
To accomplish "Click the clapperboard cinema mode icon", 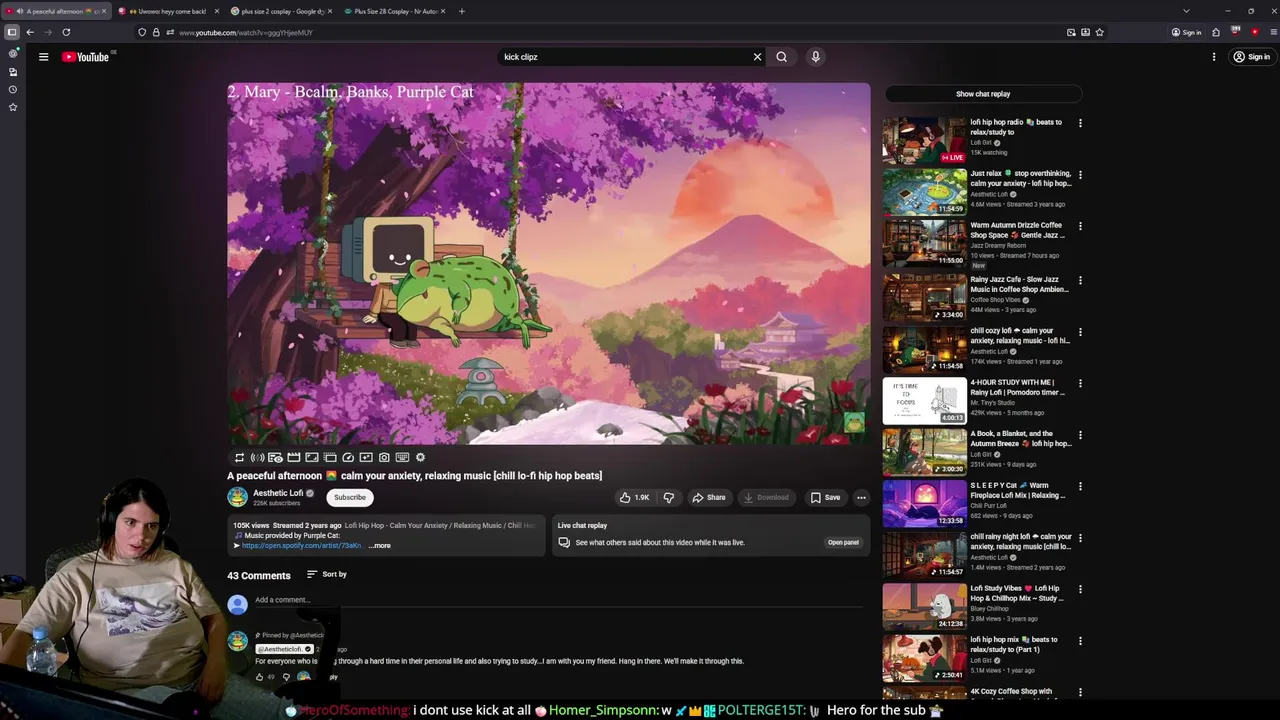I will [x=294, y=457].
